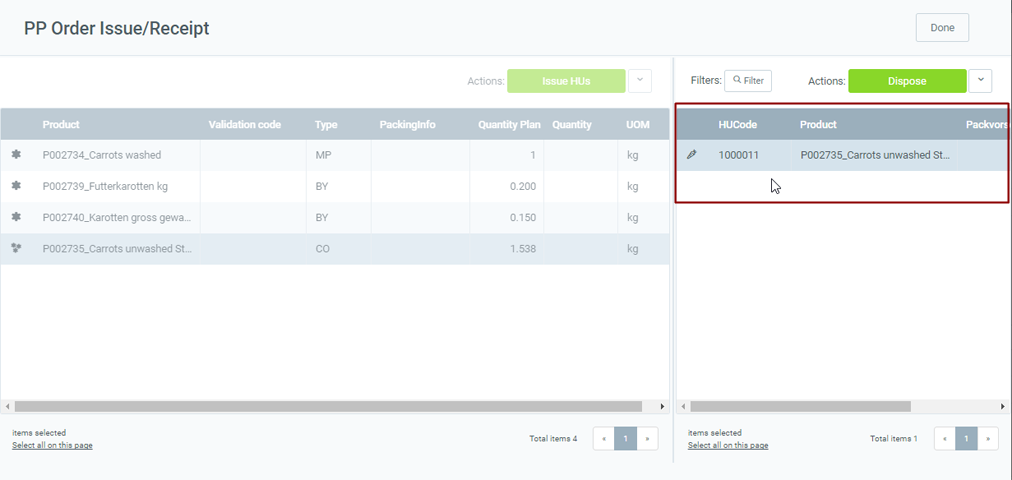
Task: Sort by Product column in left table
Action: tap(61, 125)
